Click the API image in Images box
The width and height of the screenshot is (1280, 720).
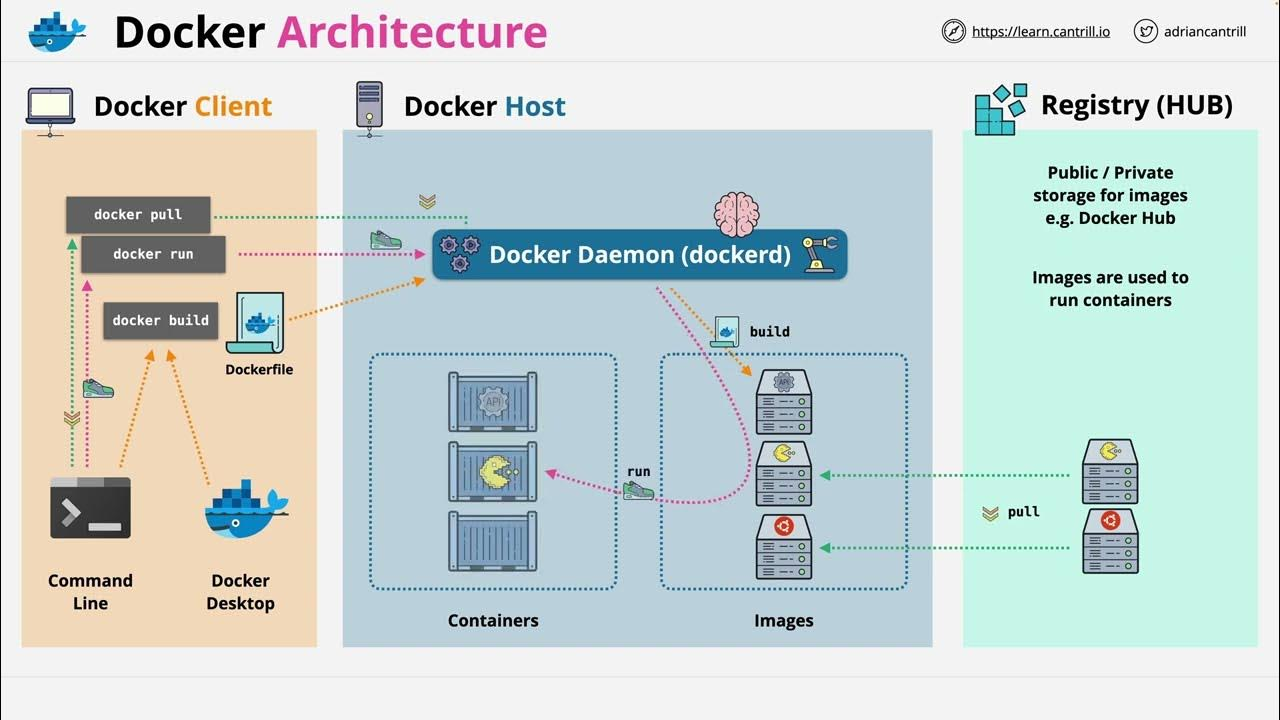783,400
